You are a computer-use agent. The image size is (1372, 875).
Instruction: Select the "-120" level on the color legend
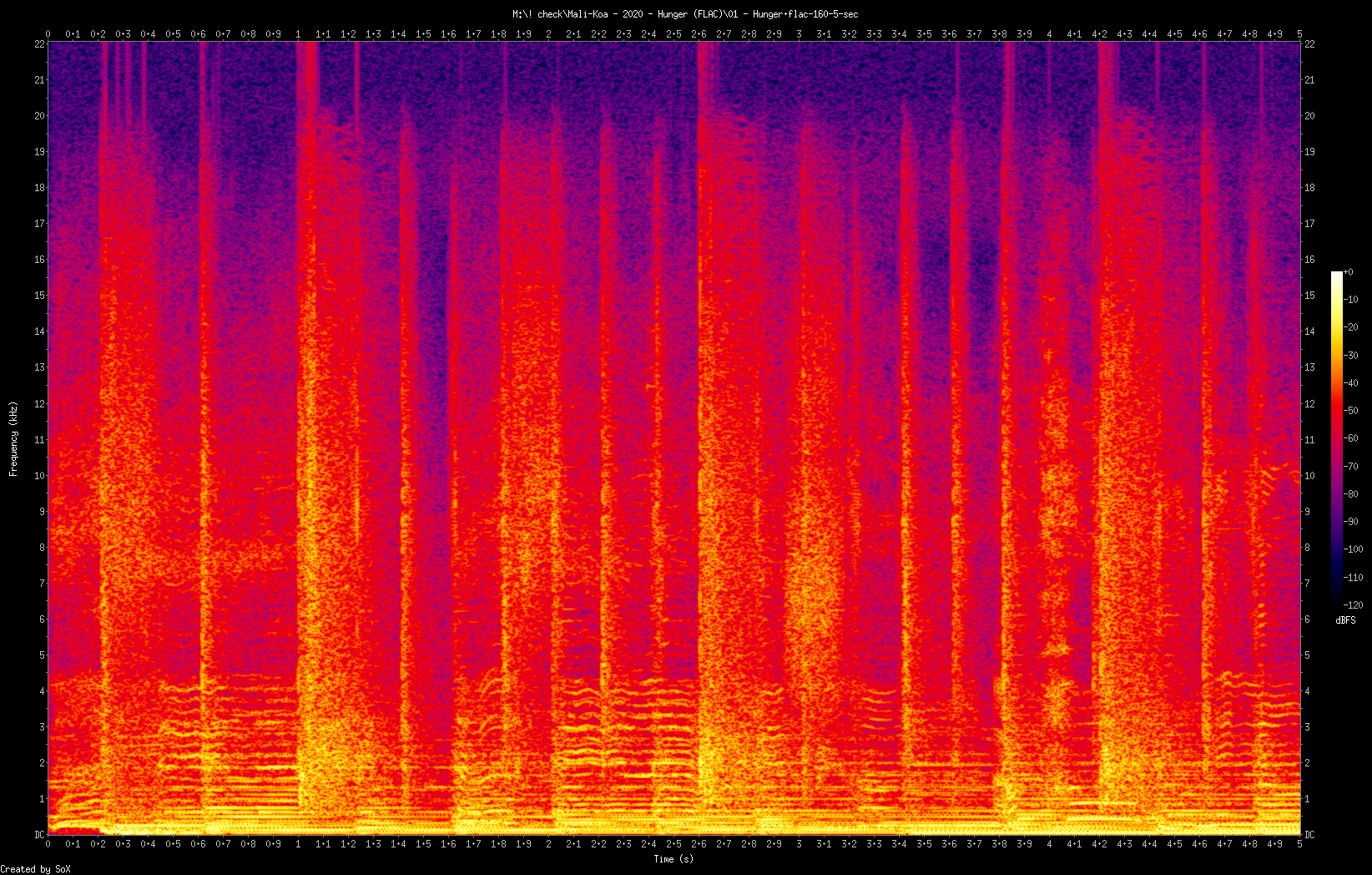pos(1354,604)
